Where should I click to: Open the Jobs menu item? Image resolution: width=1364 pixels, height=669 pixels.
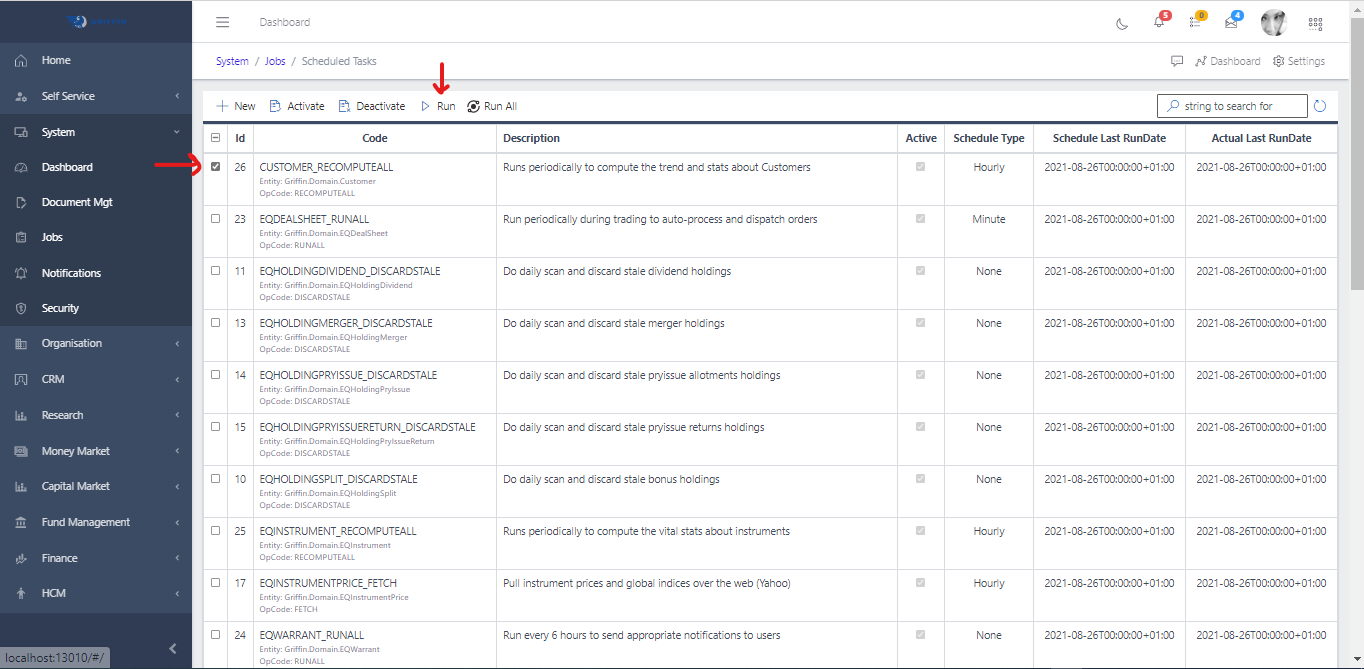[96, 237]
